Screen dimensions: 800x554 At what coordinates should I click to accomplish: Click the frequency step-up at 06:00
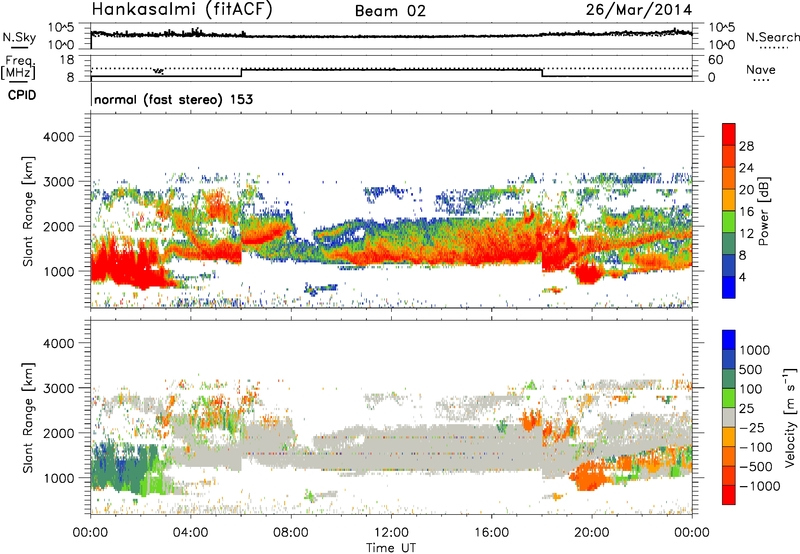[x=241, y=72]
